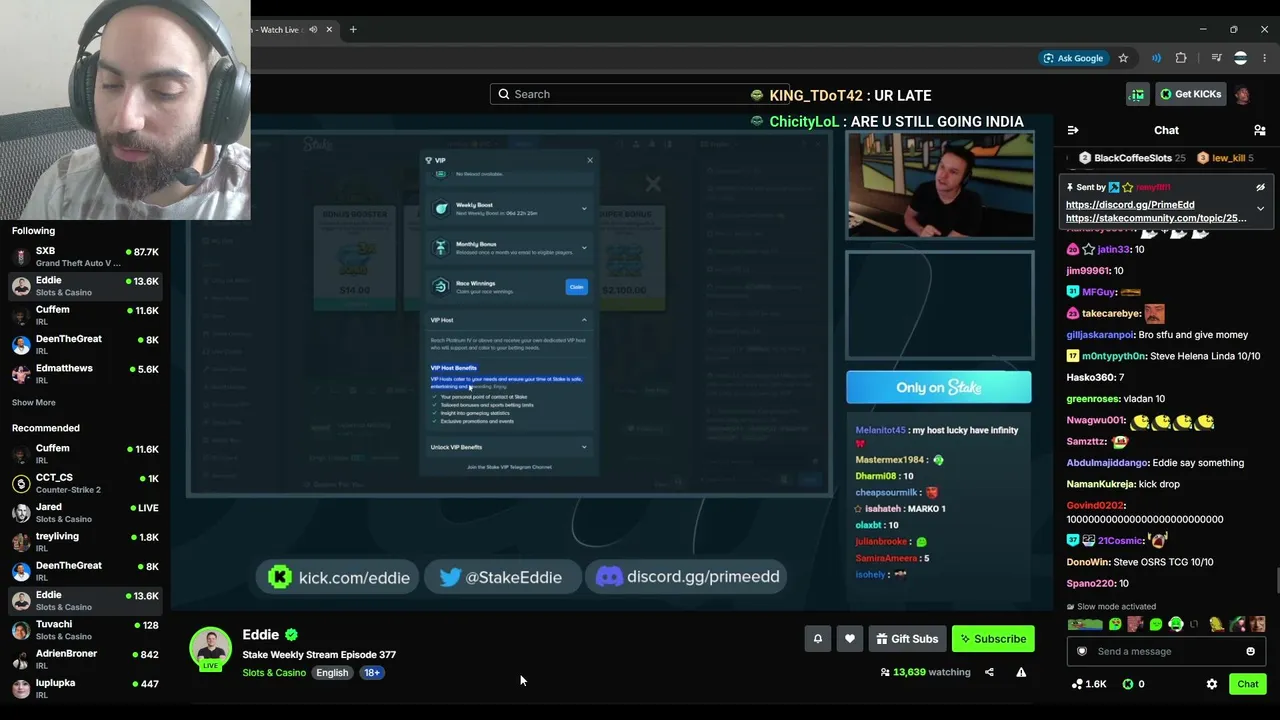
Task: Click username Hasko360 in chat
Action: pos(1090,378)
